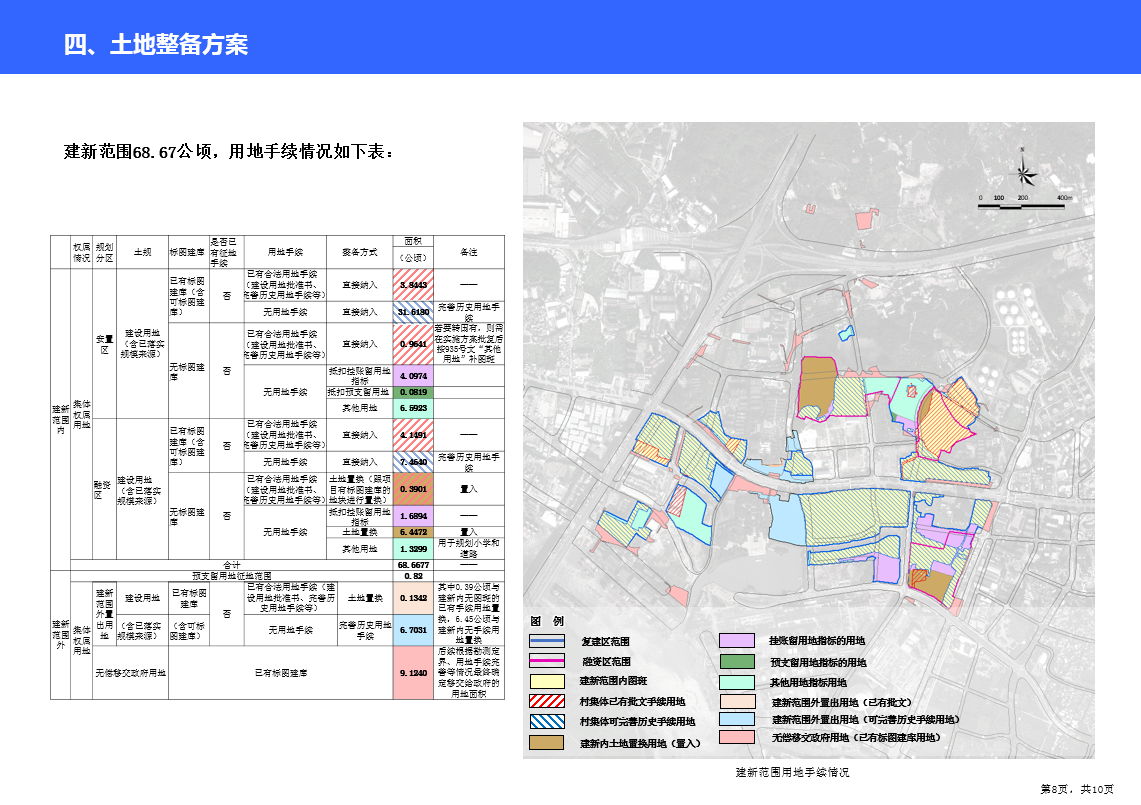Image resolution: width=1141 pixels, height=805 pixels.
Task: Click the red hatched 村集体已有批文手续用地 legend symbol
Action: click(548, 701)
